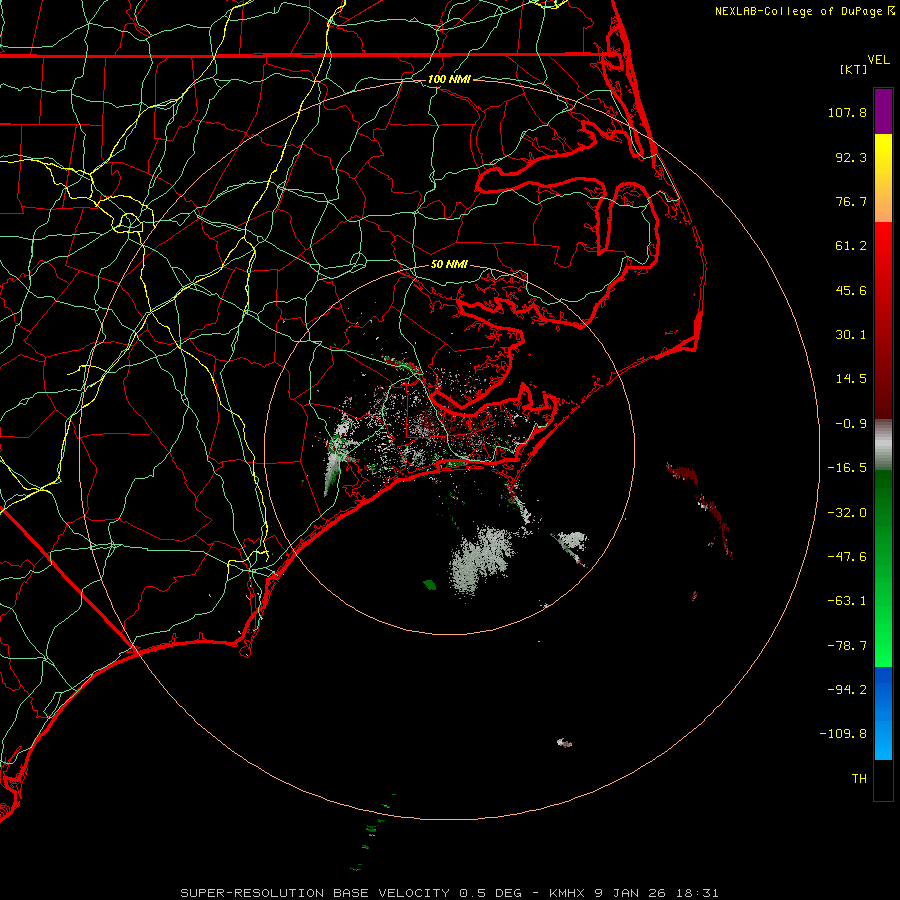Click the TH threshold label
The width and height of the screenshot is (900, 900).
point(859,779)
